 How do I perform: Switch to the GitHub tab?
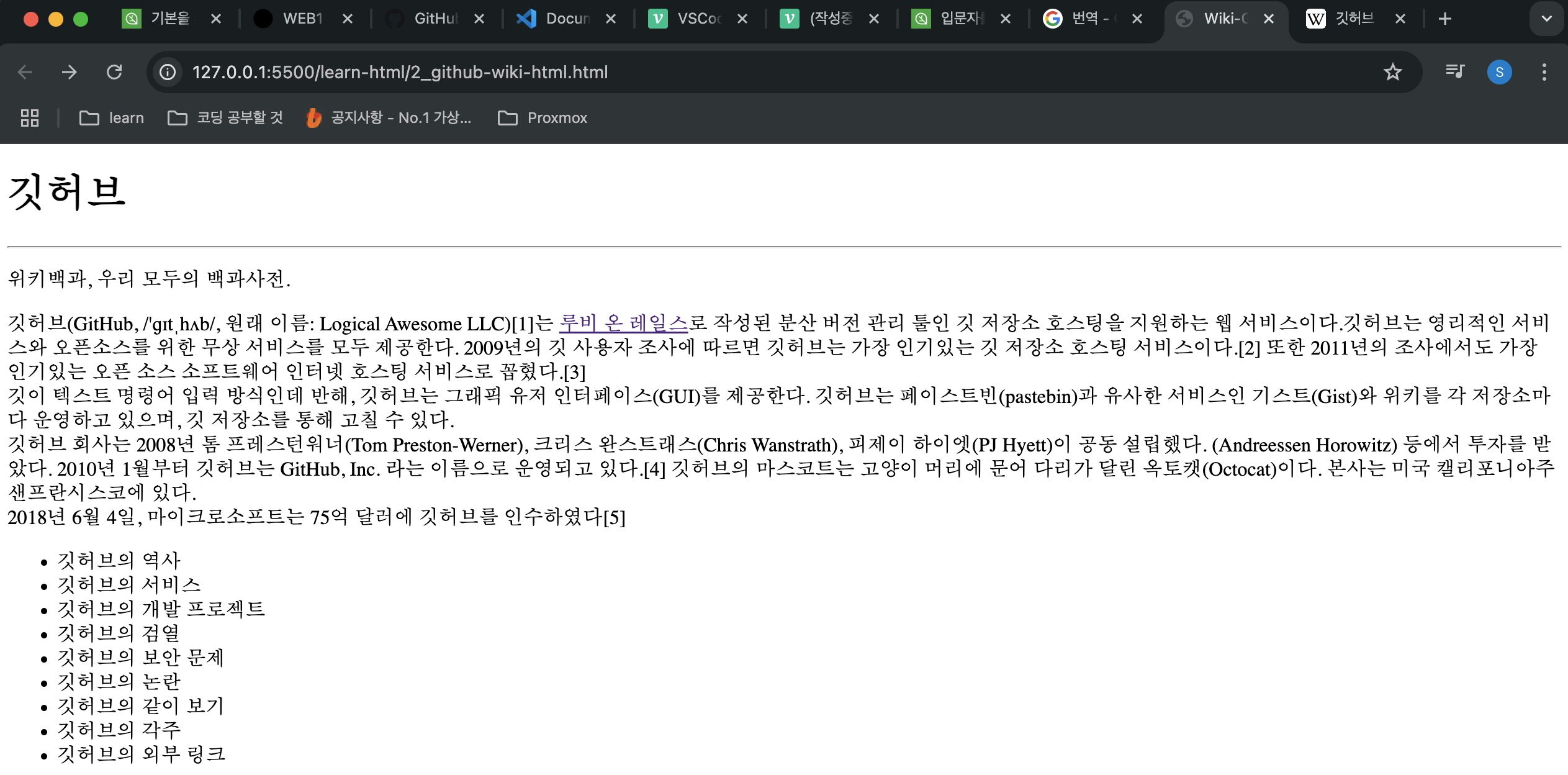point(430,19)
